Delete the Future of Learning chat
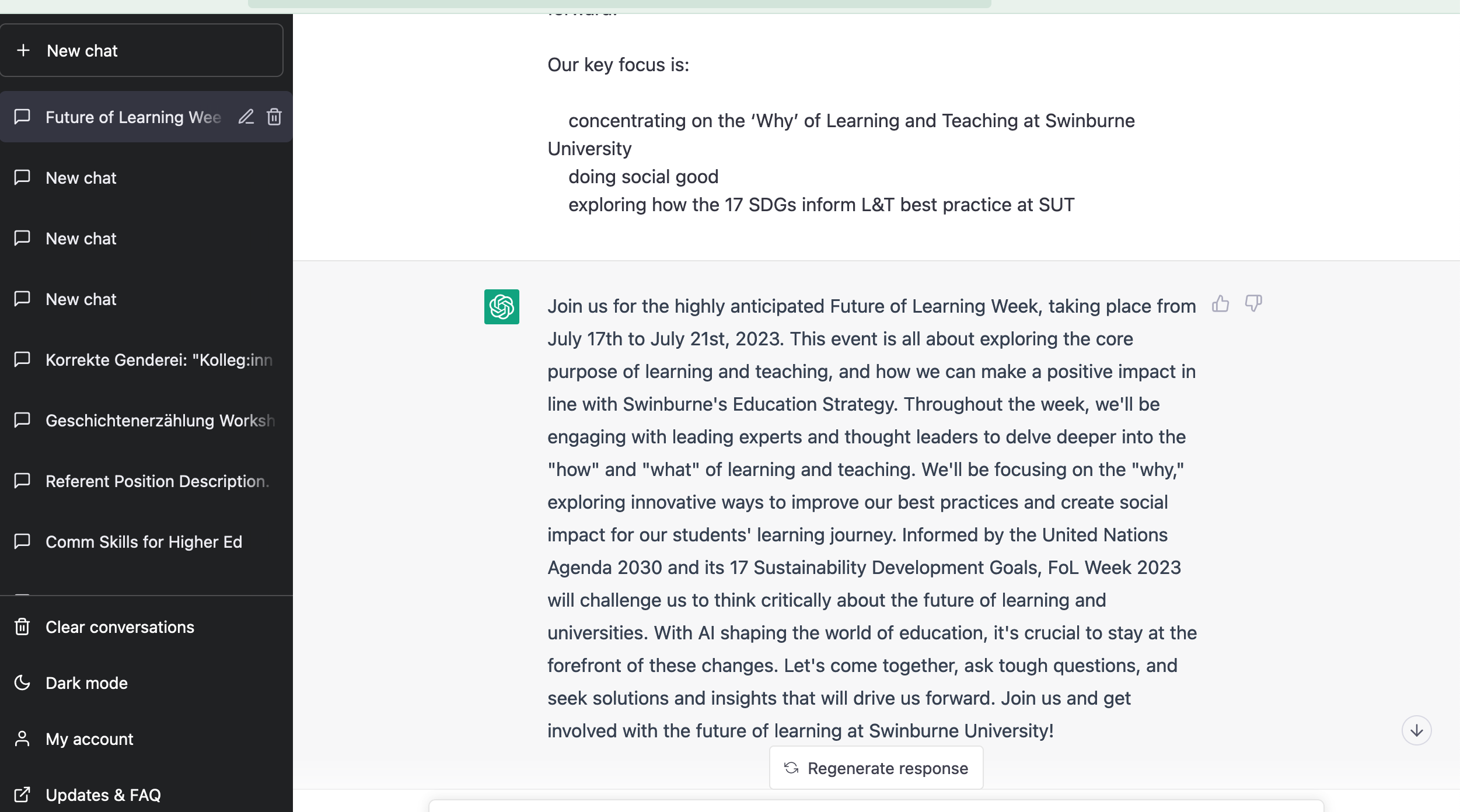This screenshot has width=1460, height=812. [274, 117]
